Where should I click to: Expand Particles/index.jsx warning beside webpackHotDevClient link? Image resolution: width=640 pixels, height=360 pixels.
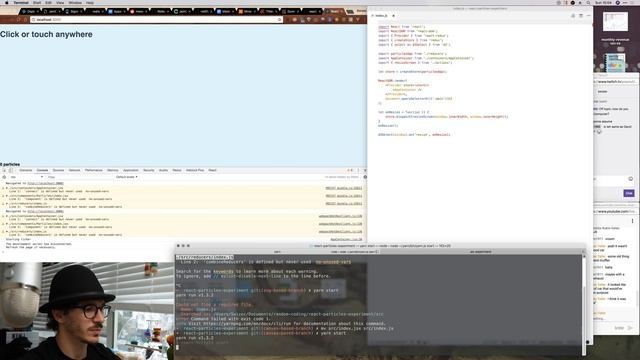click(7, 224)
